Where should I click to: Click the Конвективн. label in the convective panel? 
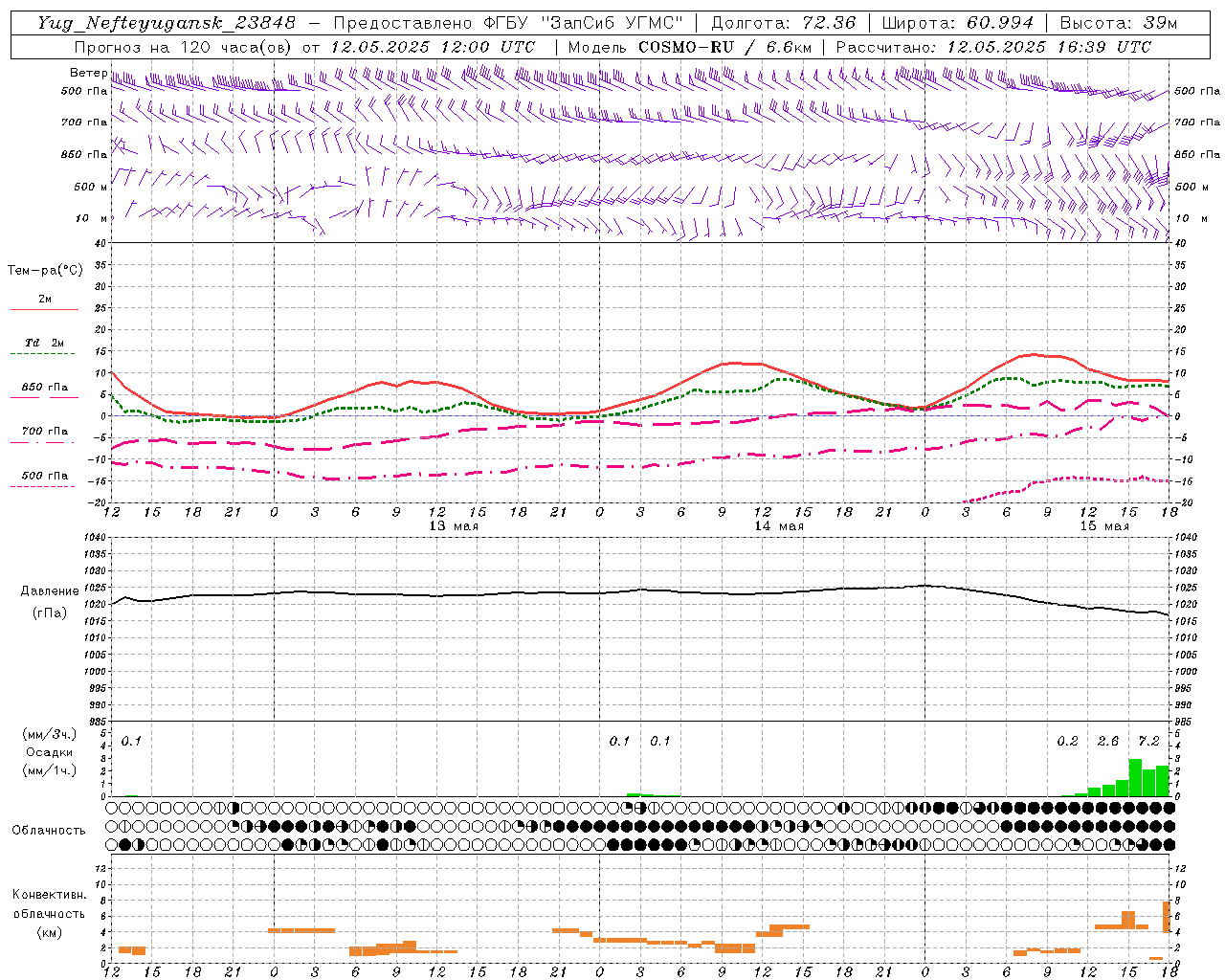pos(49,895)
